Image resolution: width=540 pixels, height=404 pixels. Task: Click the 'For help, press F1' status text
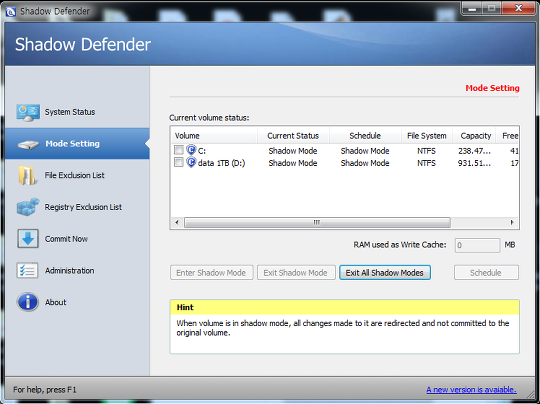pos(45,390)
